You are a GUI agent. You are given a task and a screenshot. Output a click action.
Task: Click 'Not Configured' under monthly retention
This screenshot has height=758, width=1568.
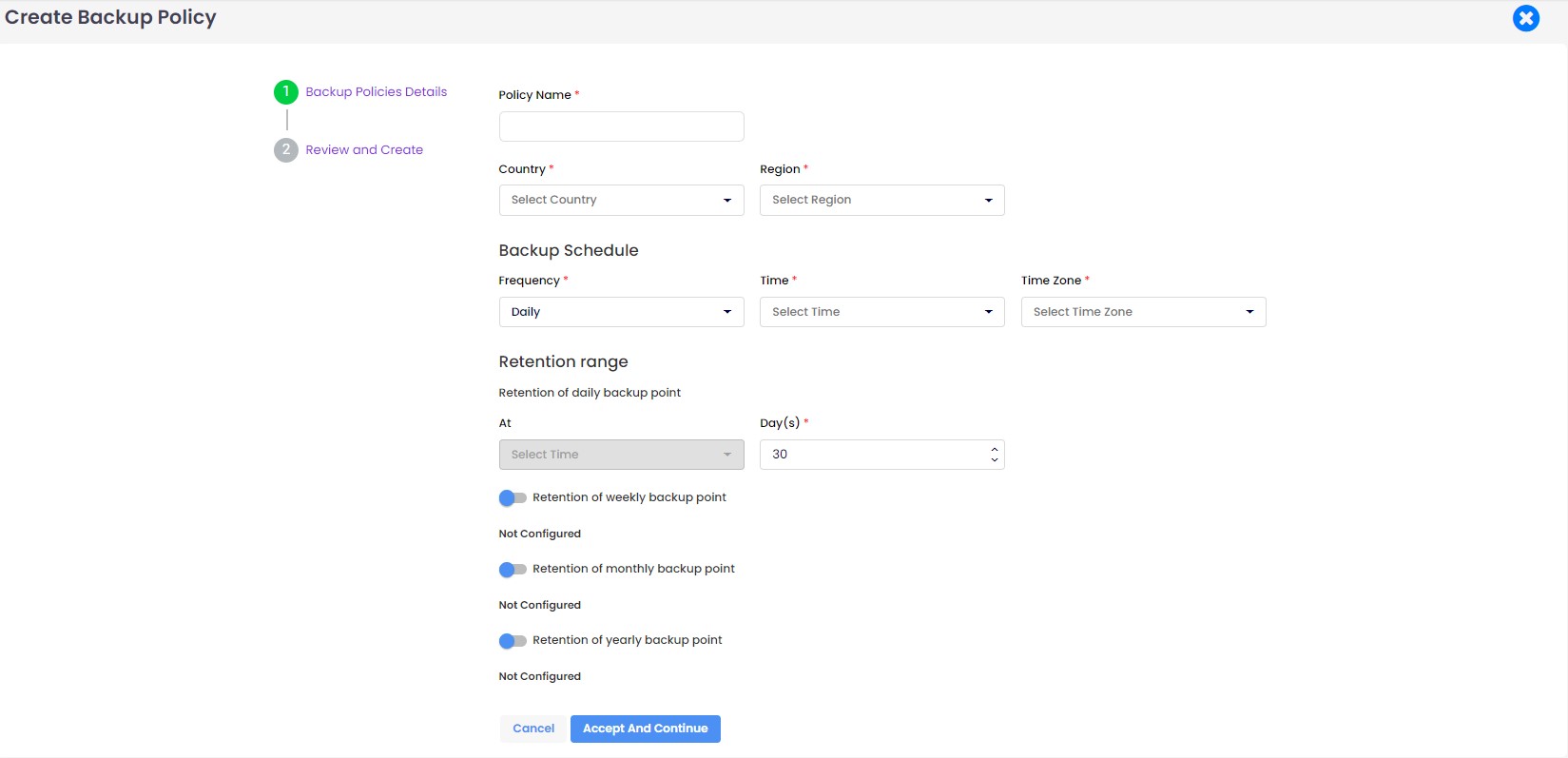[x=539, y=605]
